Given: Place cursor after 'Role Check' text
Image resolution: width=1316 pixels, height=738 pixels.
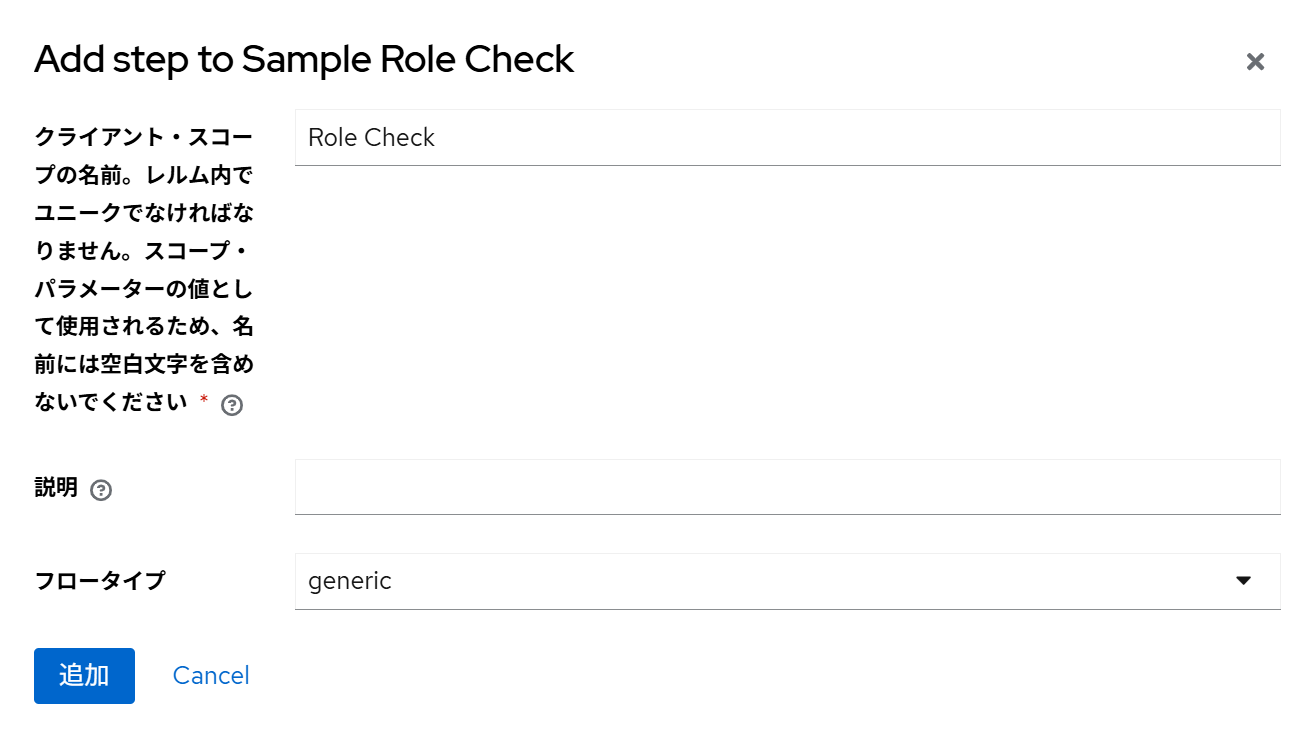Looking at the screenshot, I should (x=437, y=137).
